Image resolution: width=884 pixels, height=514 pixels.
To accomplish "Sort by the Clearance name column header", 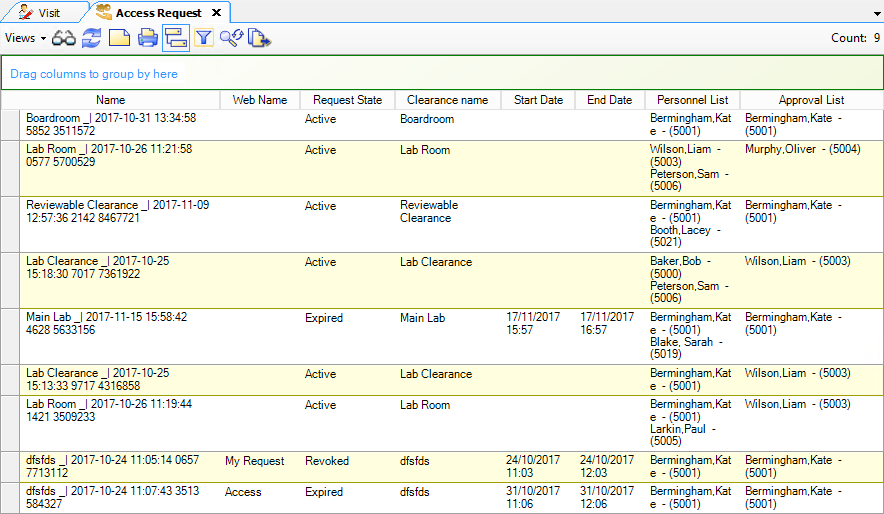I will tap(448, 100).
